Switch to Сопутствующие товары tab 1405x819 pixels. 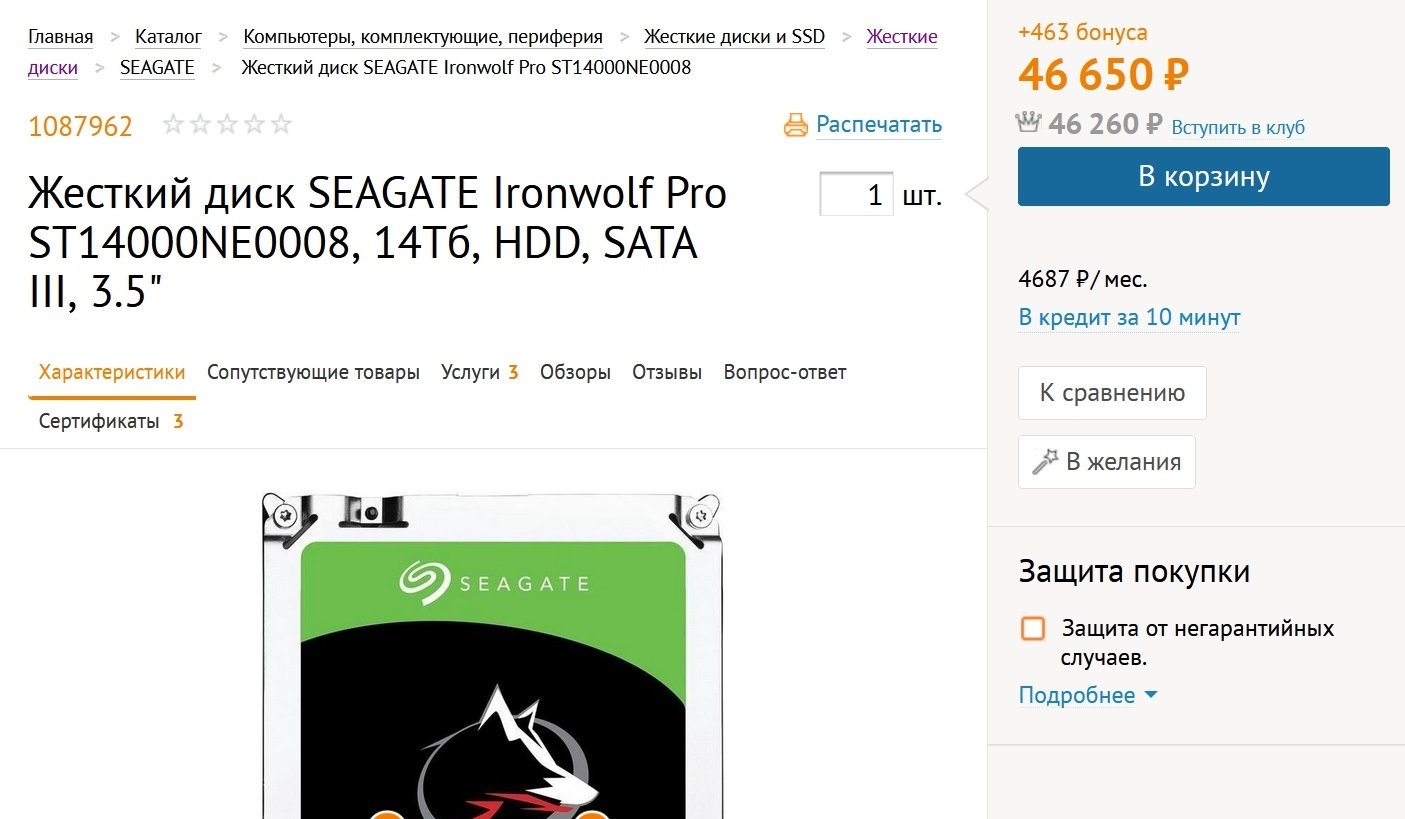313,372
